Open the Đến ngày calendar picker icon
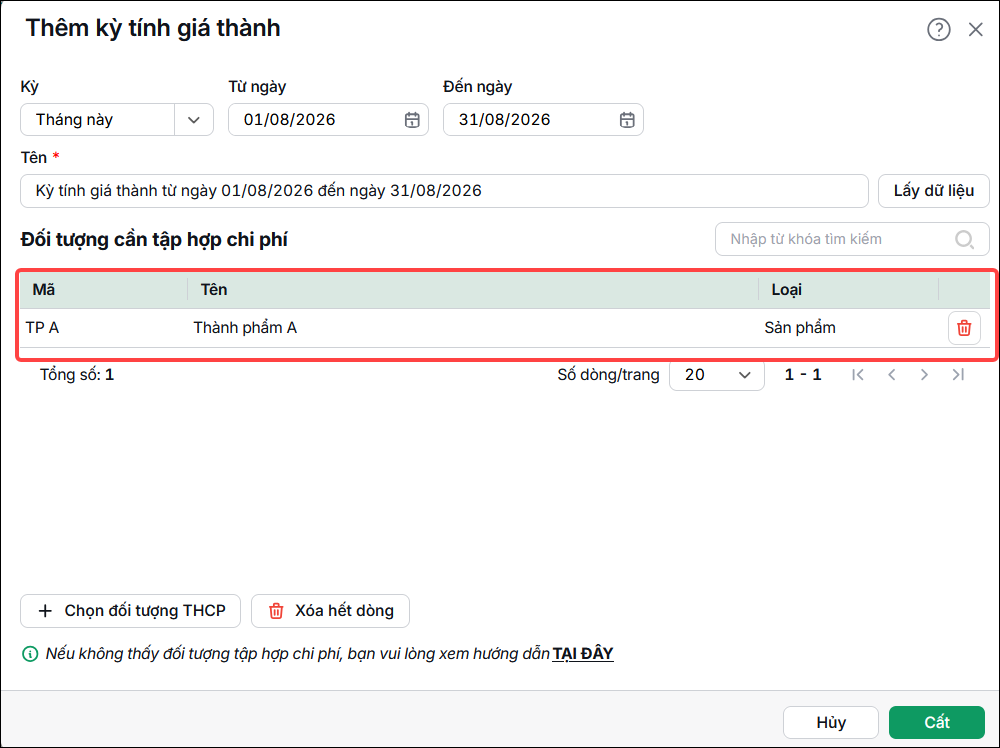The width and height of the screenshot is (1000, 748). 627,120
